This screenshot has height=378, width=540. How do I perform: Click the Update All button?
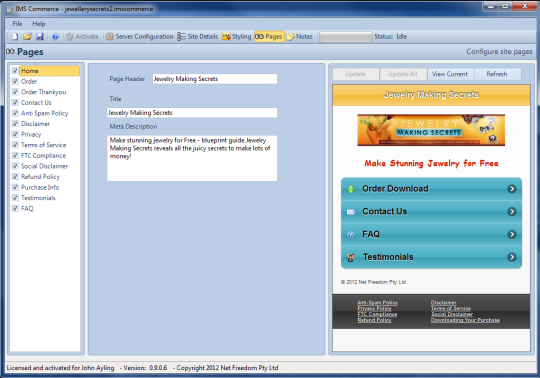click(x=403, y=74)
